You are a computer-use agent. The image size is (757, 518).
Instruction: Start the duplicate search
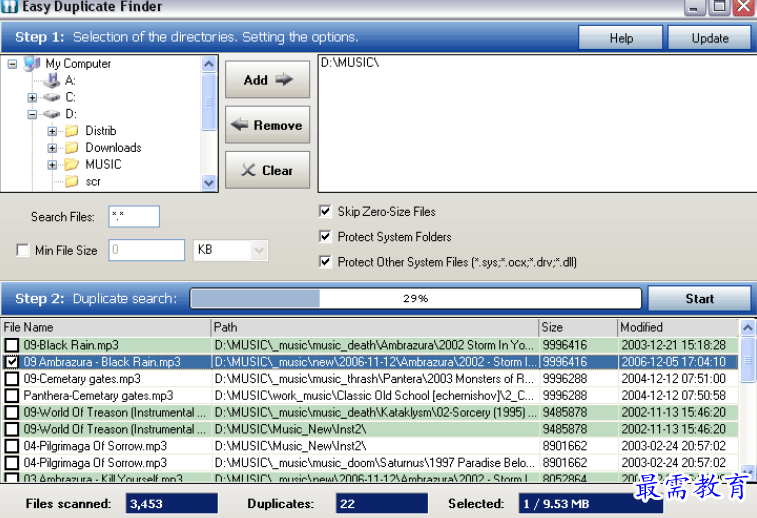699,299
